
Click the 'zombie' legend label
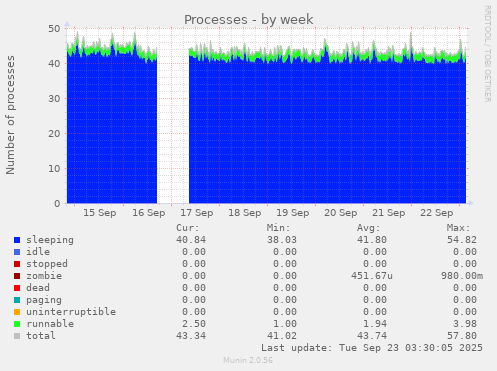tap(44, 276)
